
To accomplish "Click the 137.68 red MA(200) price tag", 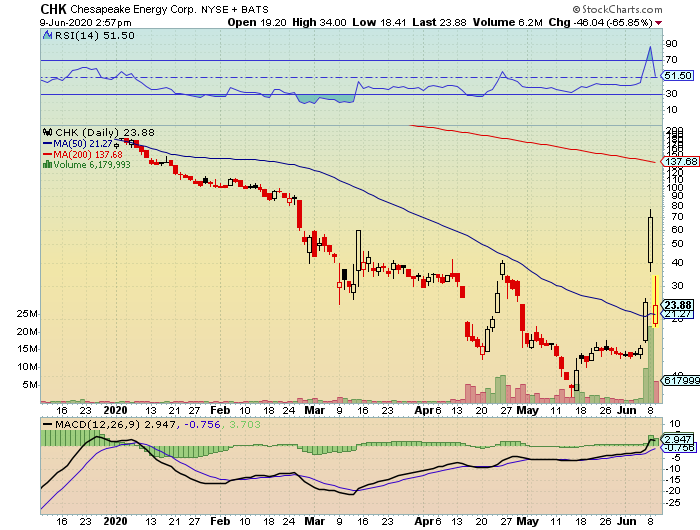I will click(680, 162).
